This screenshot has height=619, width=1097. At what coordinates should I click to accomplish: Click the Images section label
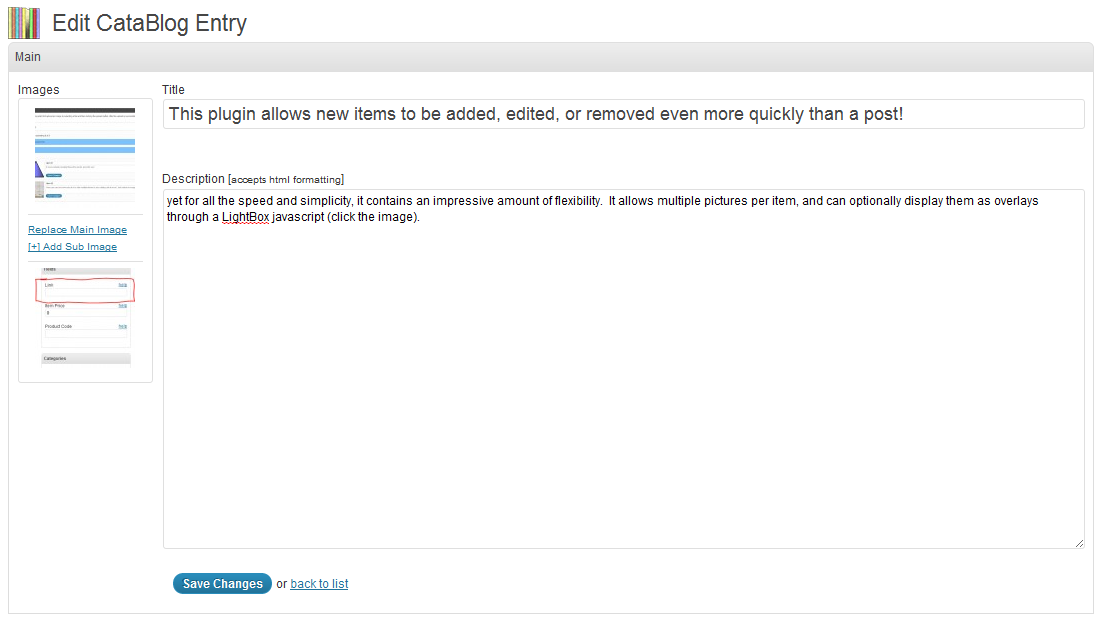39,90
